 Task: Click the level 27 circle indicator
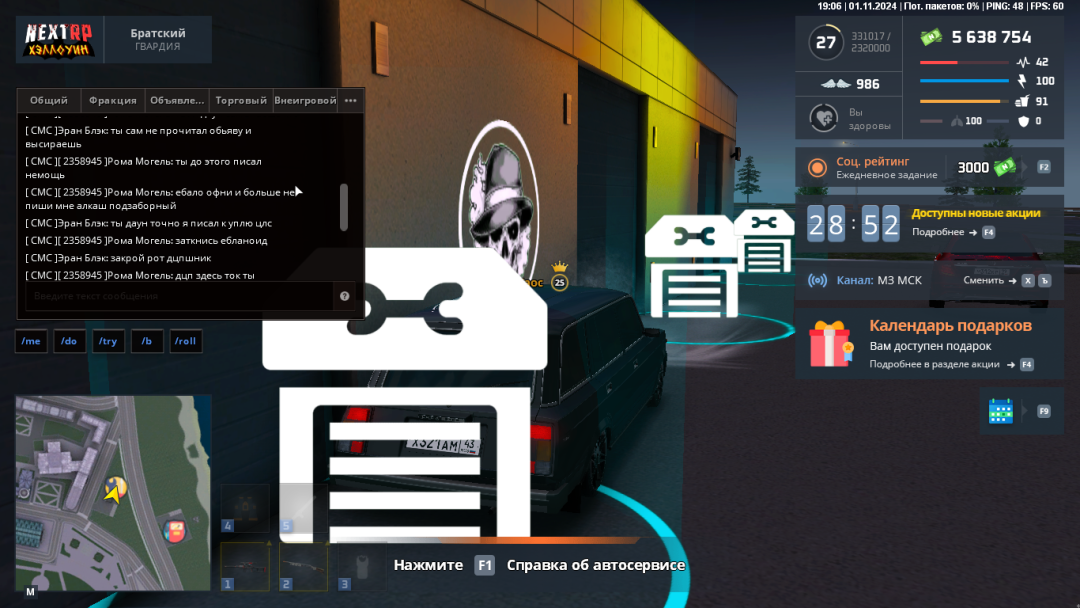tap(826, 43)
